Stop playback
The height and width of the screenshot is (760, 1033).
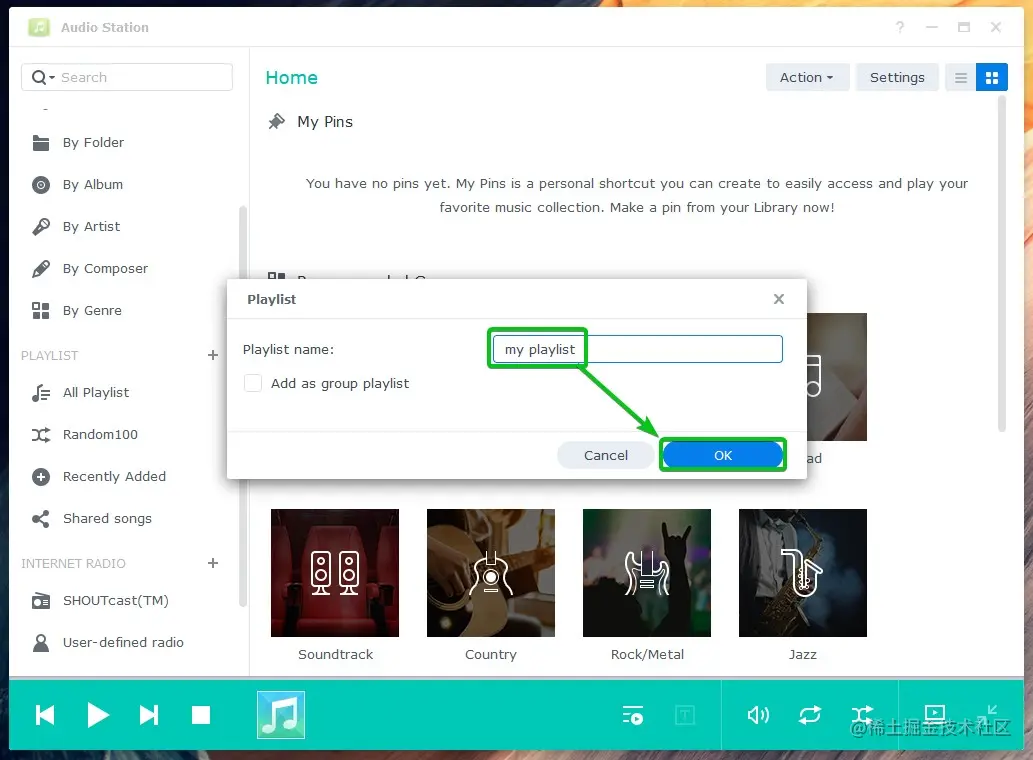(201, 715)
